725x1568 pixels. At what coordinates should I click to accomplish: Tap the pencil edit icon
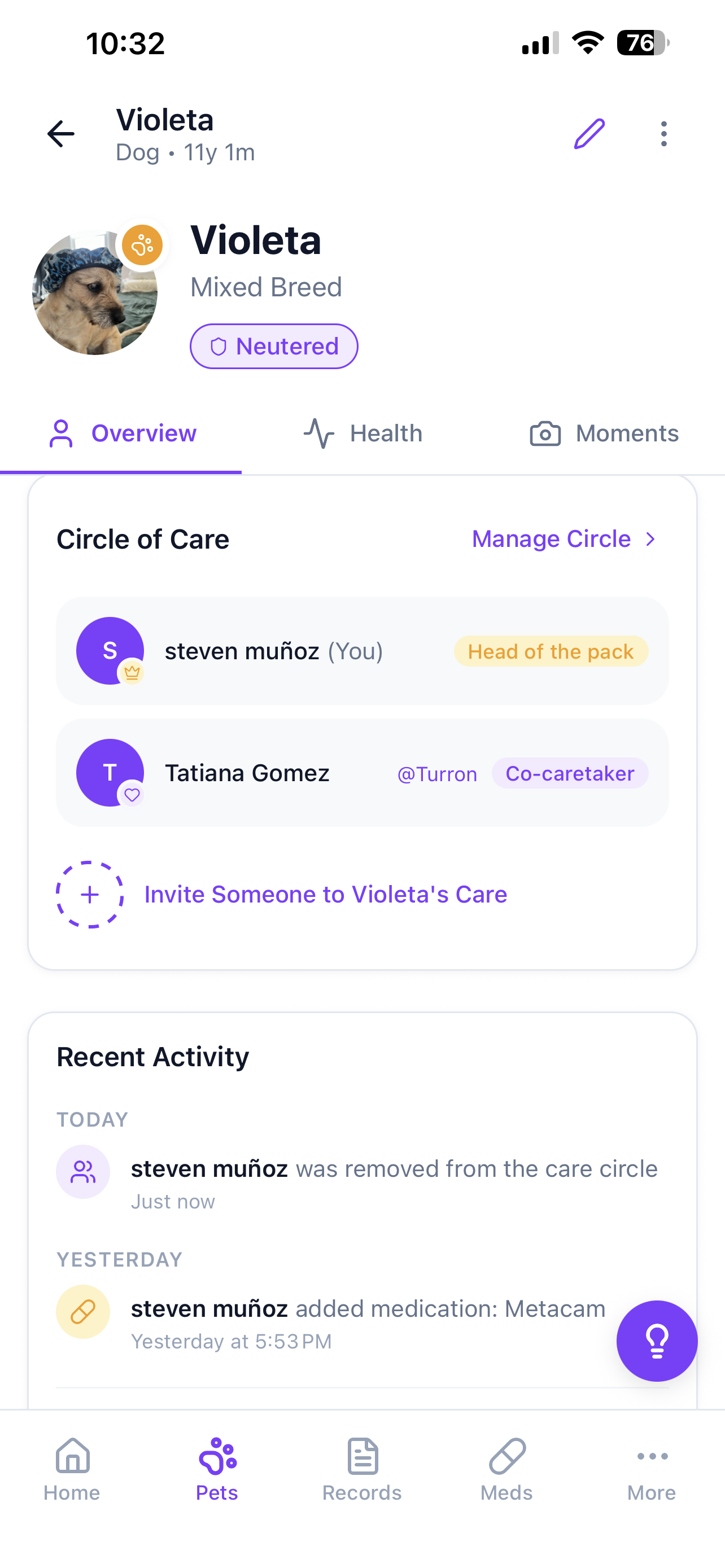[589, 134]
